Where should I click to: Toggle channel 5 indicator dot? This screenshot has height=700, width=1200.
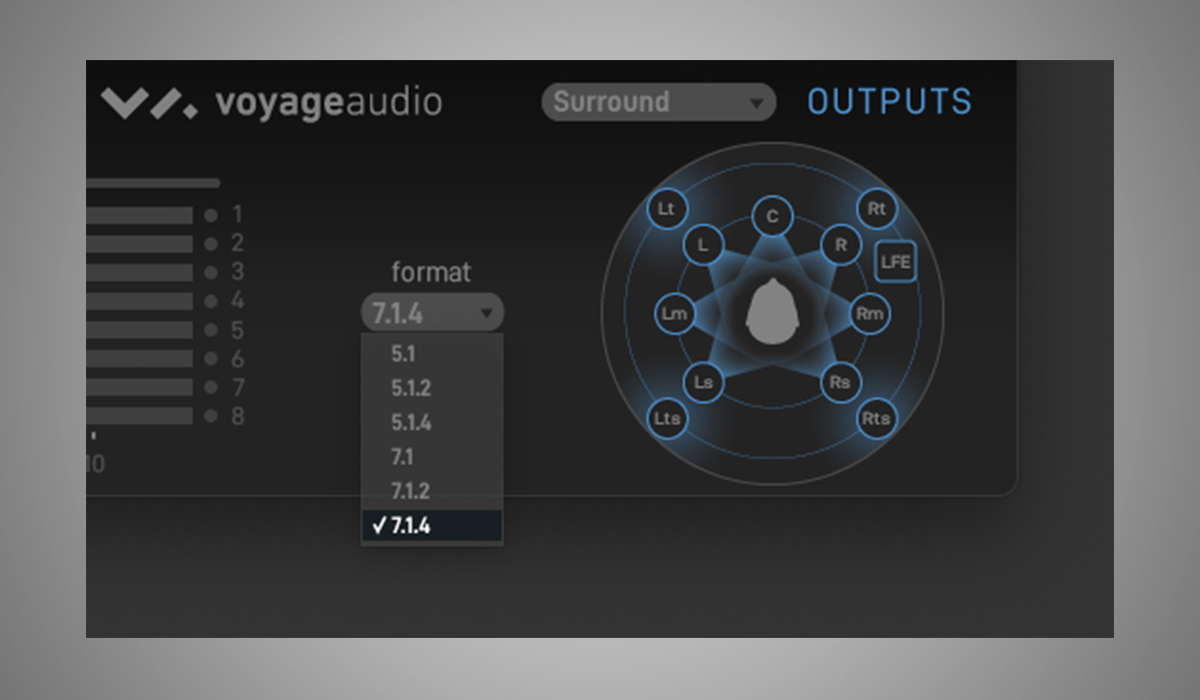211,330
